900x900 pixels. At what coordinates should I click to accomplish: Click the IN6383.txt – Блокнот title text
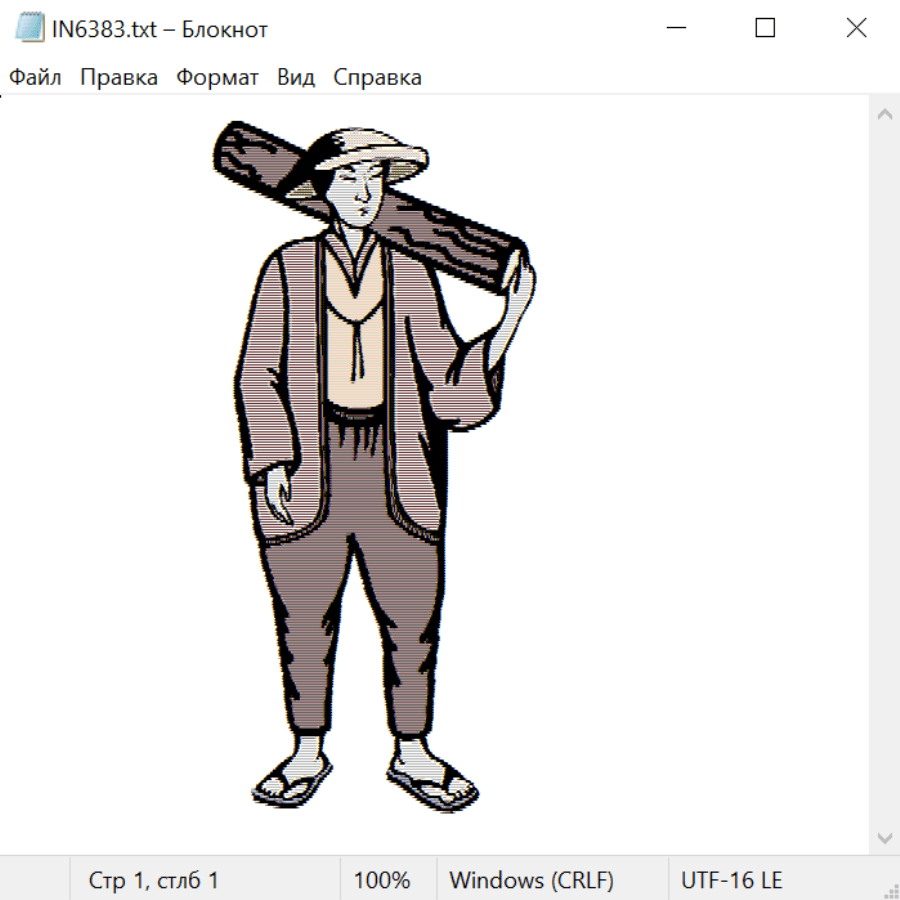160,30
